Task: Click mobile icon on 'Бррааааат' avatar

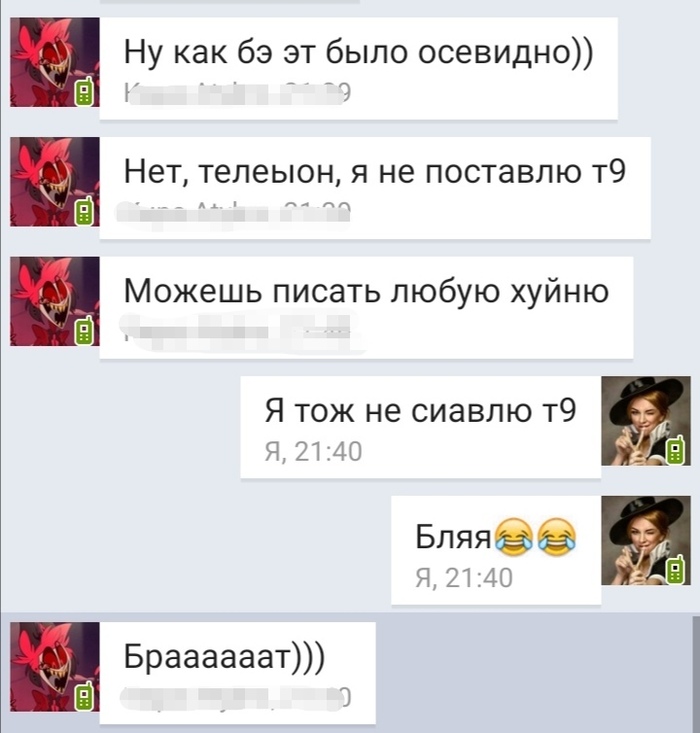Action: 85,697
